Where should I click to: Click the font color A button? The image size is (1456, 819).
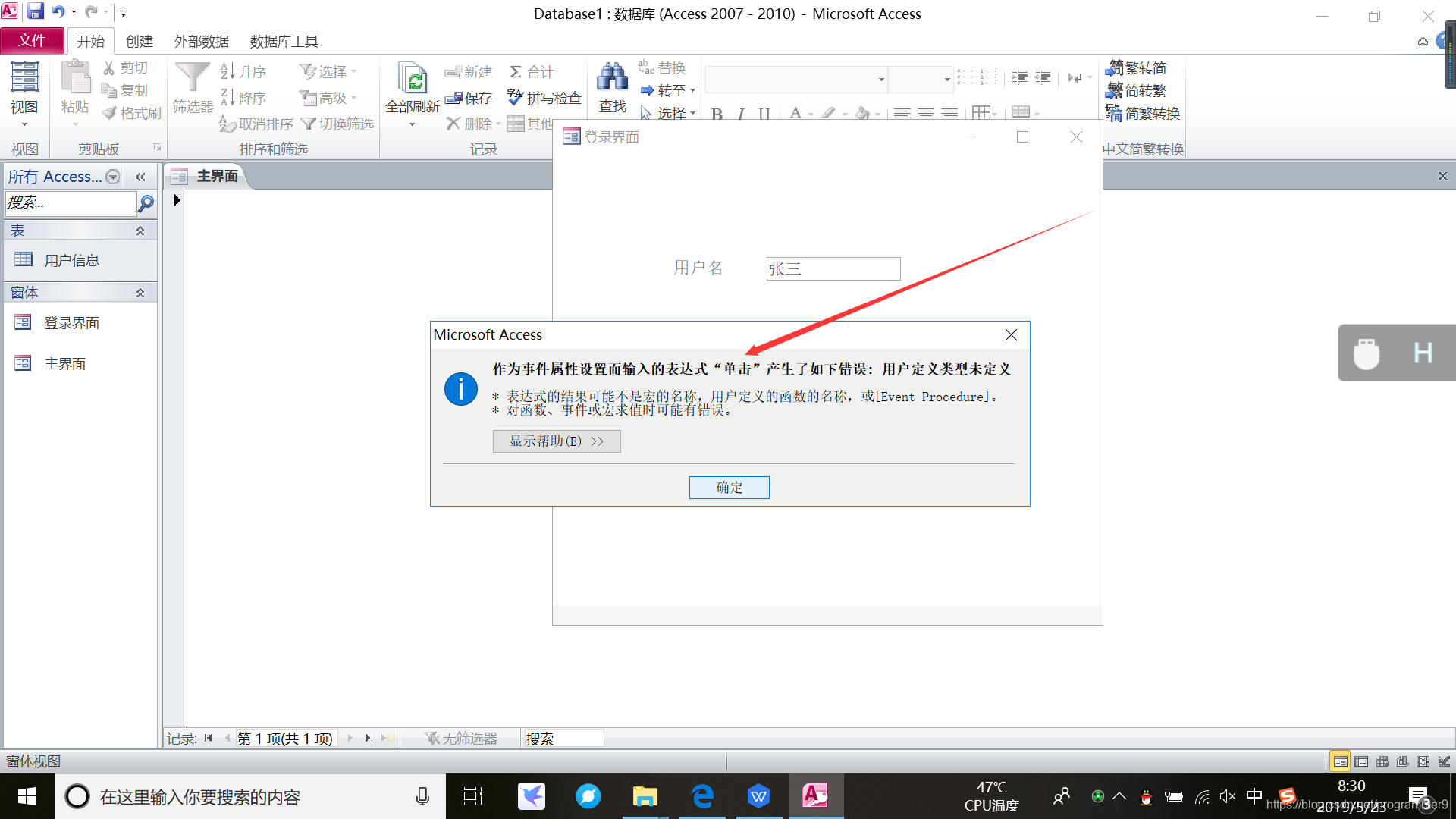pos(795,114)
